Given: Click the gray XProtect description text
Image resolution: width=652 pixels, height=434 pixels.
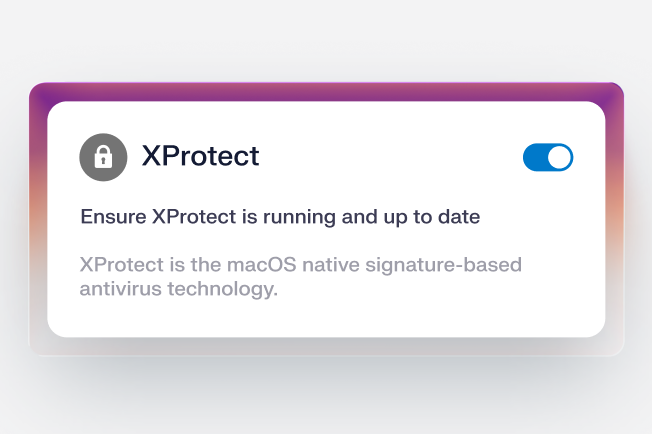Looking at the screenshot, I should point(300,277).
